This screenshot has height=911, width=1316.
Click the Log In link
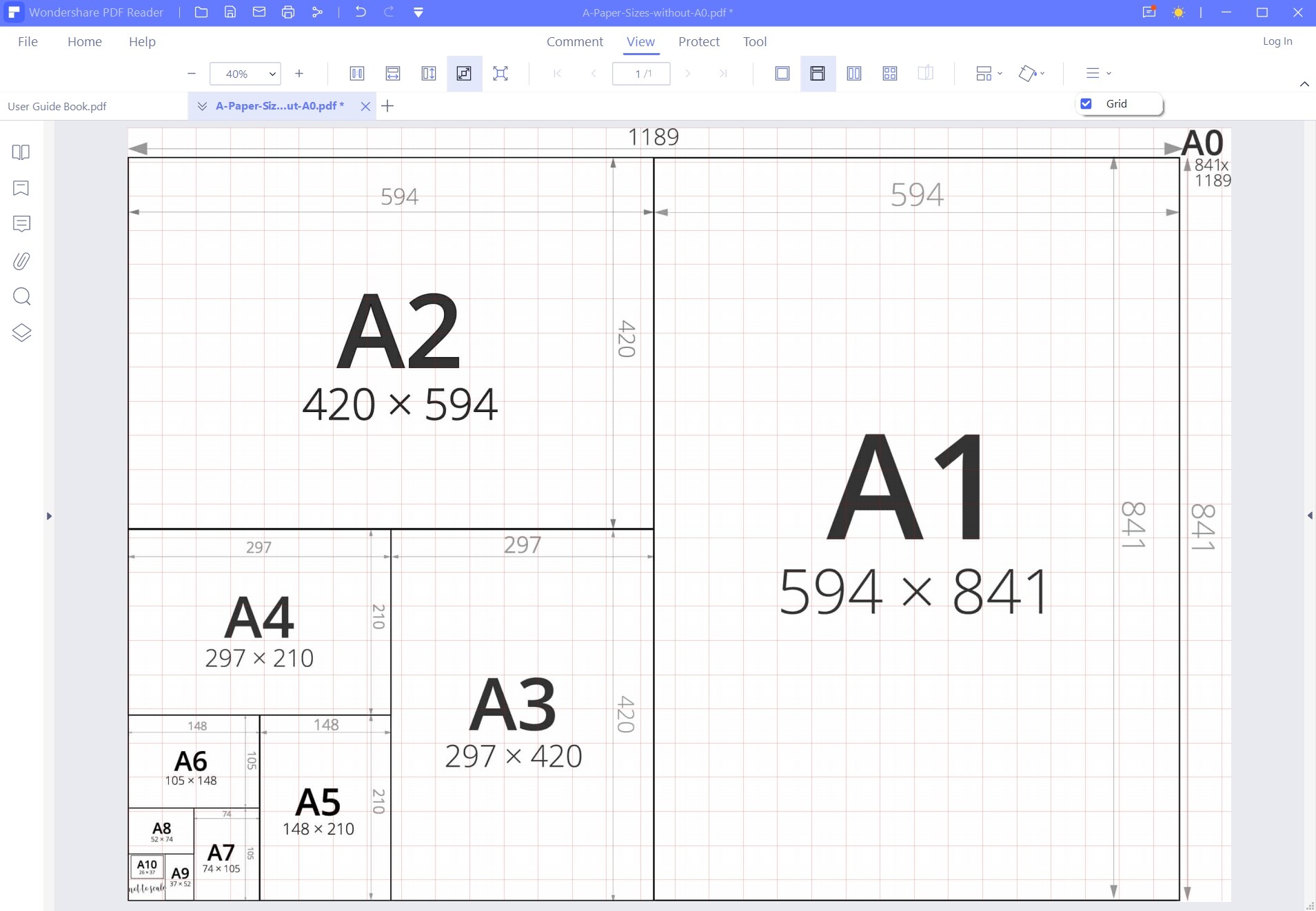coord(1277,41)
